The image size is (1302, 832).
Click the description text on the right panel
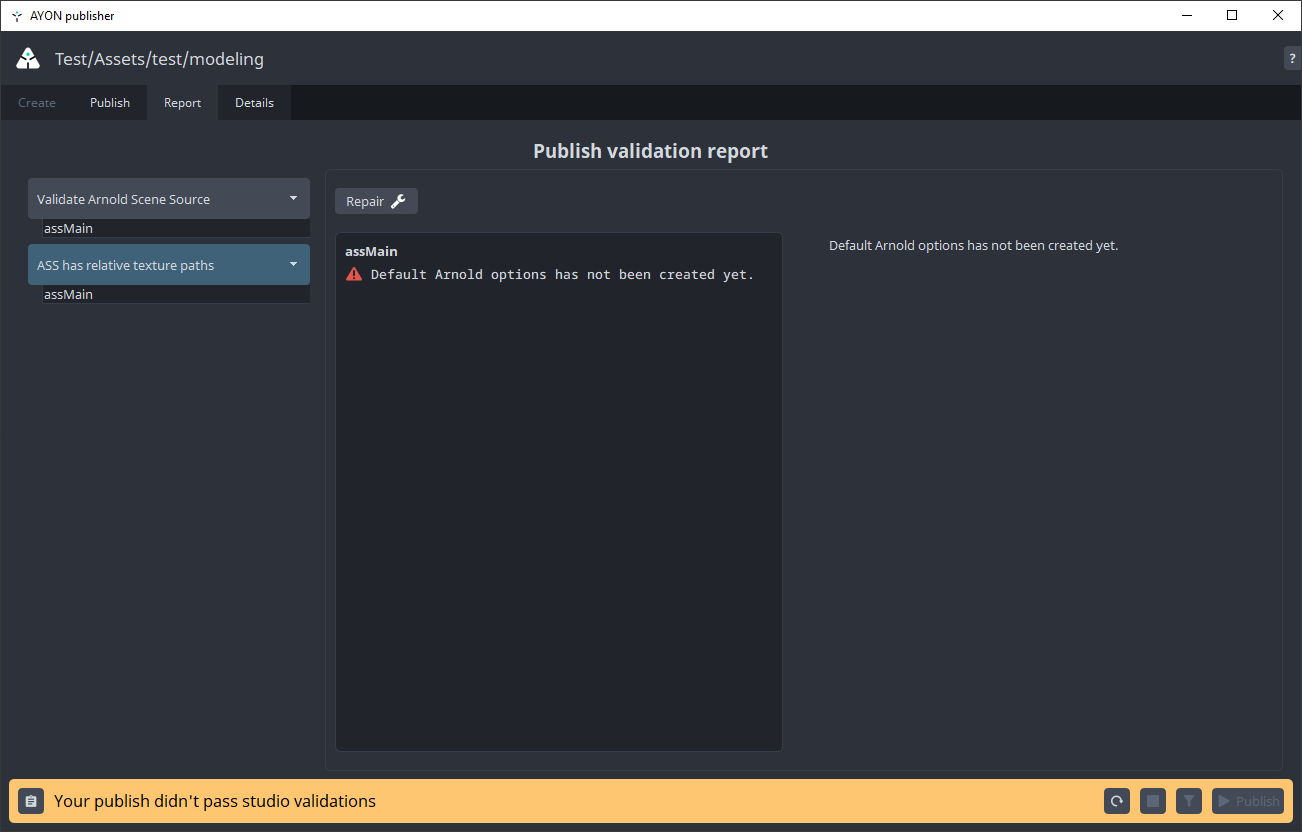tap(973, 245)
